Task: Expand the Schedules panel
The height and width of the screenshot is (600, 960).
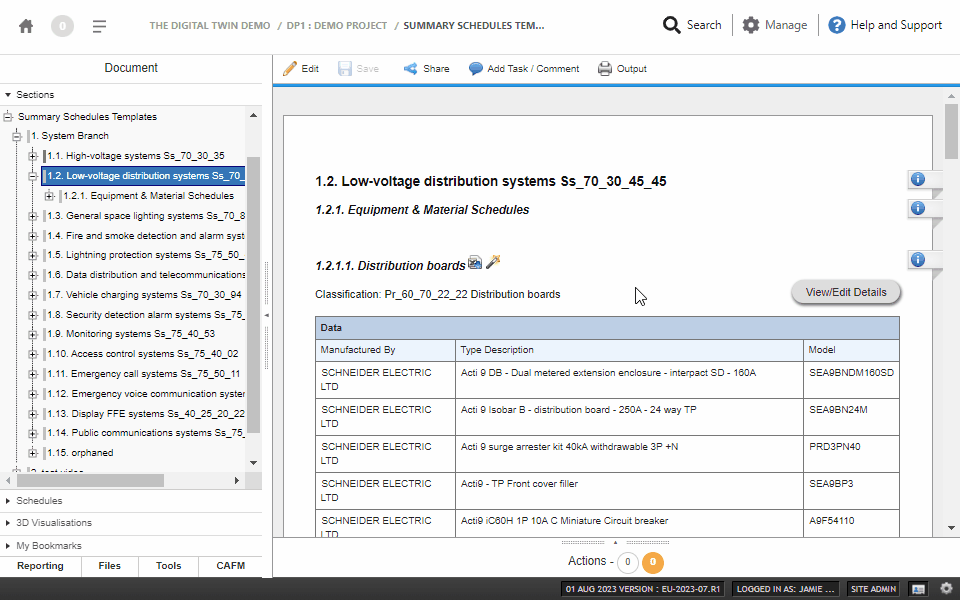Action: coord(40,500)
